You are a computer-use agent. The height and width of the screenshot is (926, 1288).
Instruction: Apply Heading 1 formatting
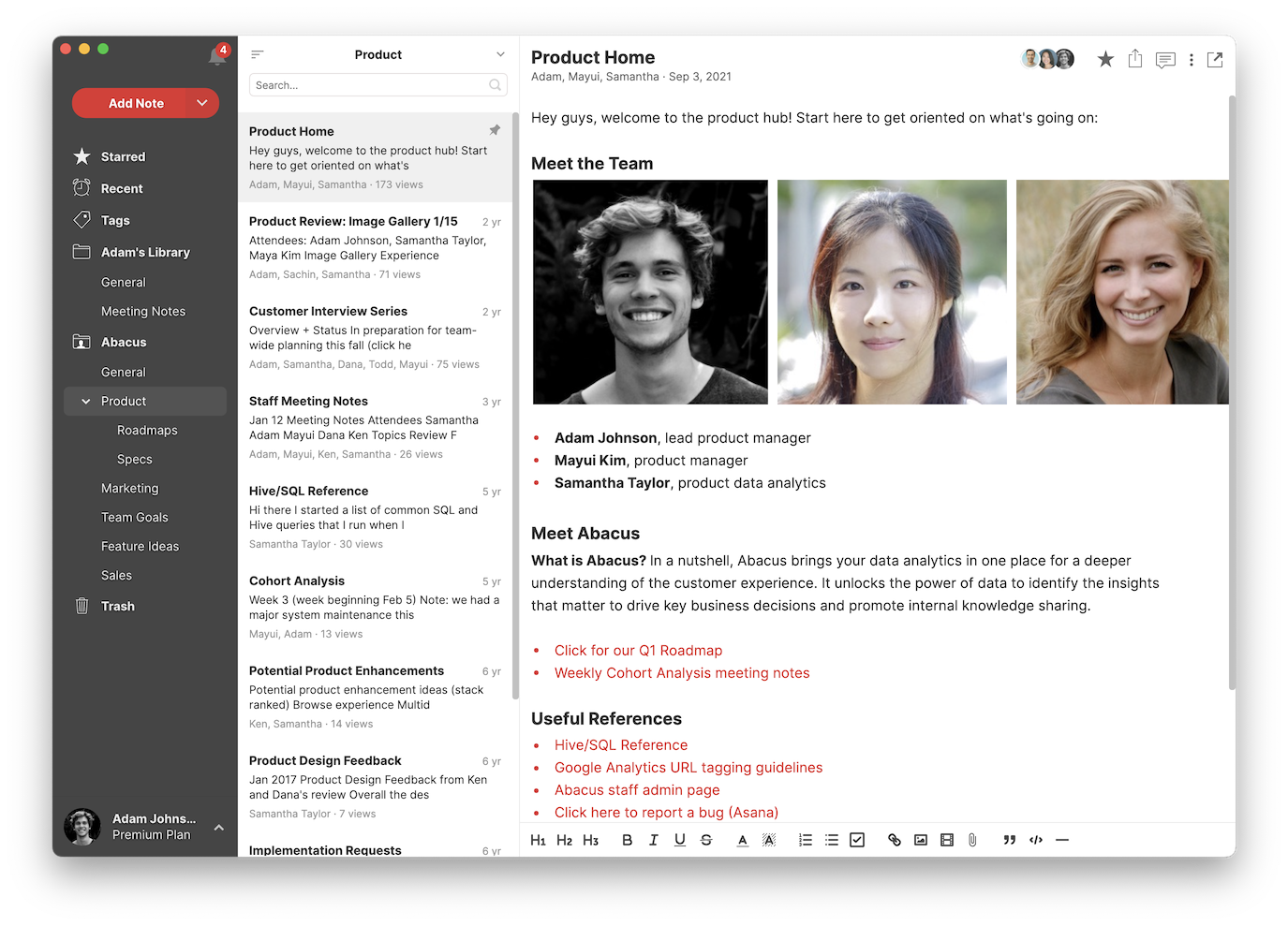[x=538, y=840]
